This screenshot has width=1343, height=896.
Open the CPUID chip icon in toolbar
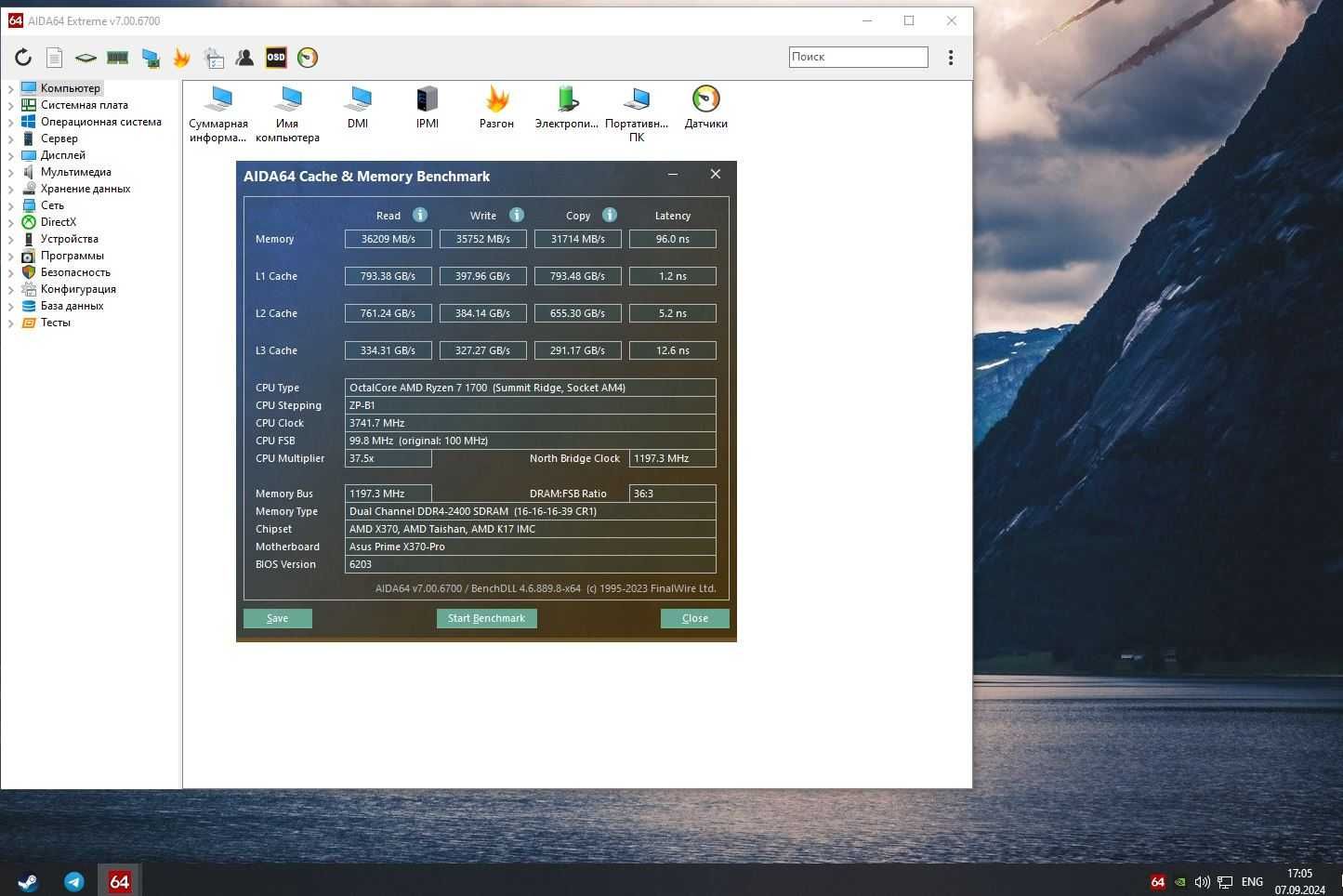tap(86, 58)
